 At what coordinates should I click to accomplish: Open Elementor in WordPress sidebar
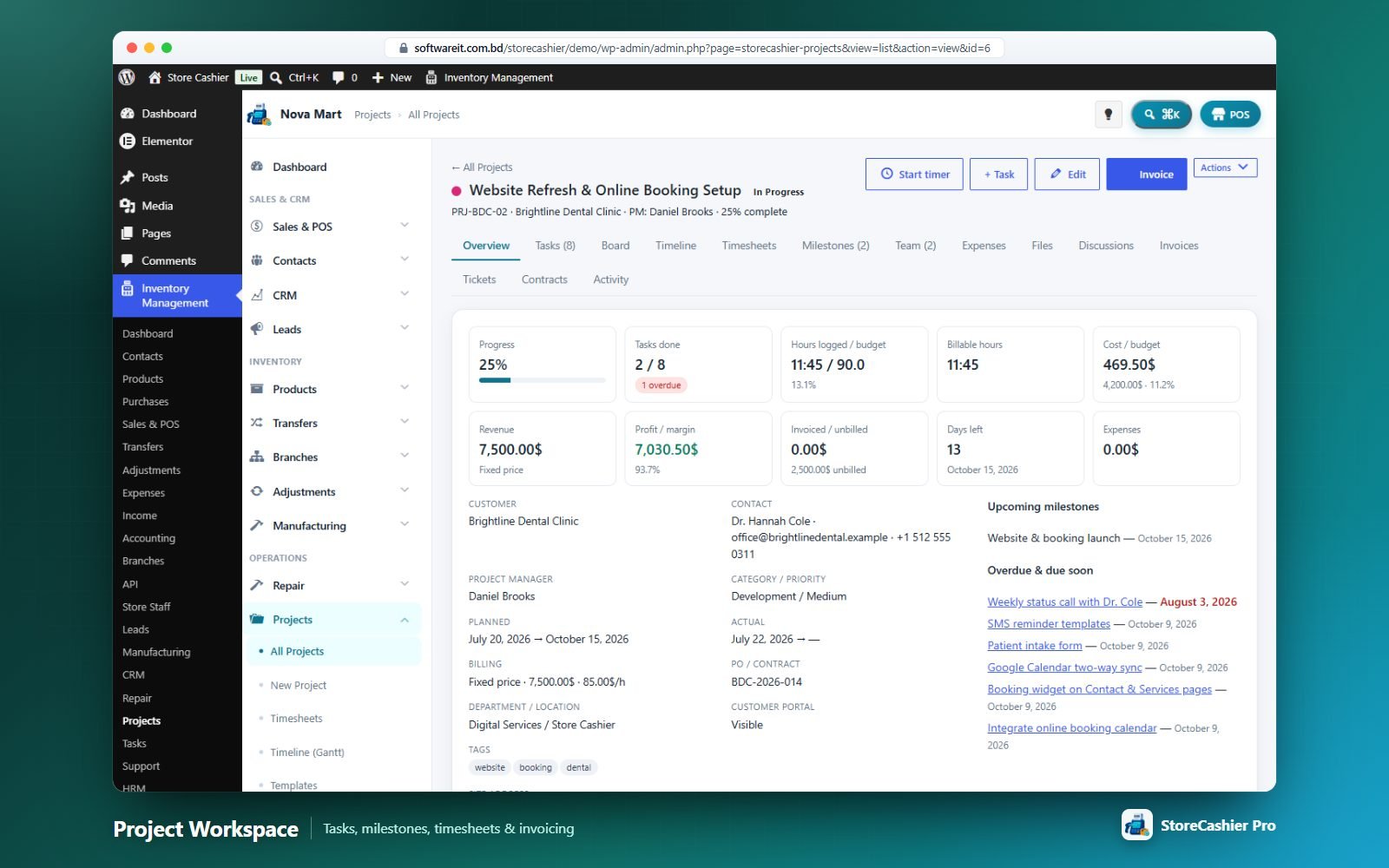(x=168, y=141)
